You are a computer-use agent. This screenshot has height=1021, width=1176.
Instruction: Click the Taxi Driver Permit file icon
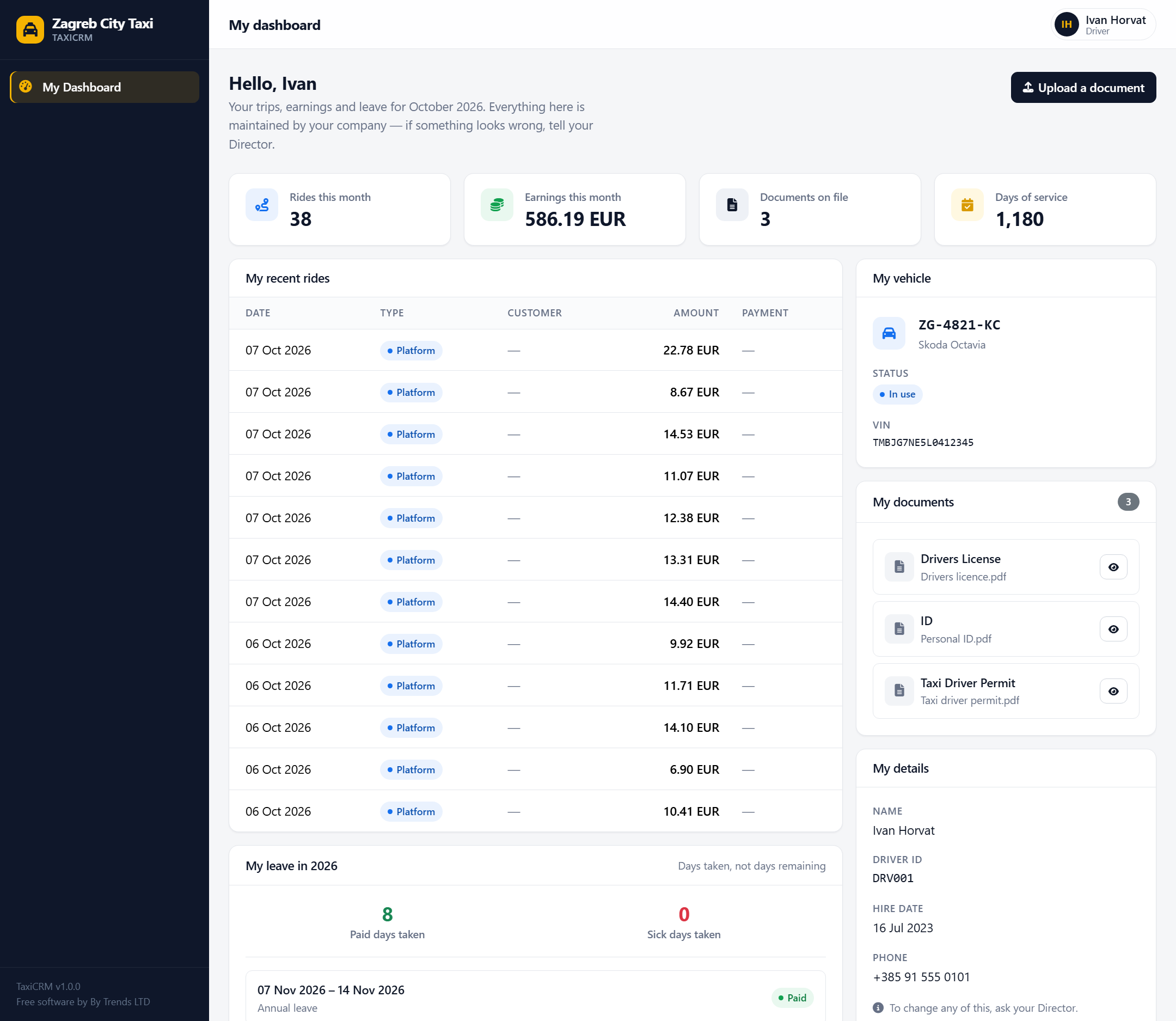(899, 690)
